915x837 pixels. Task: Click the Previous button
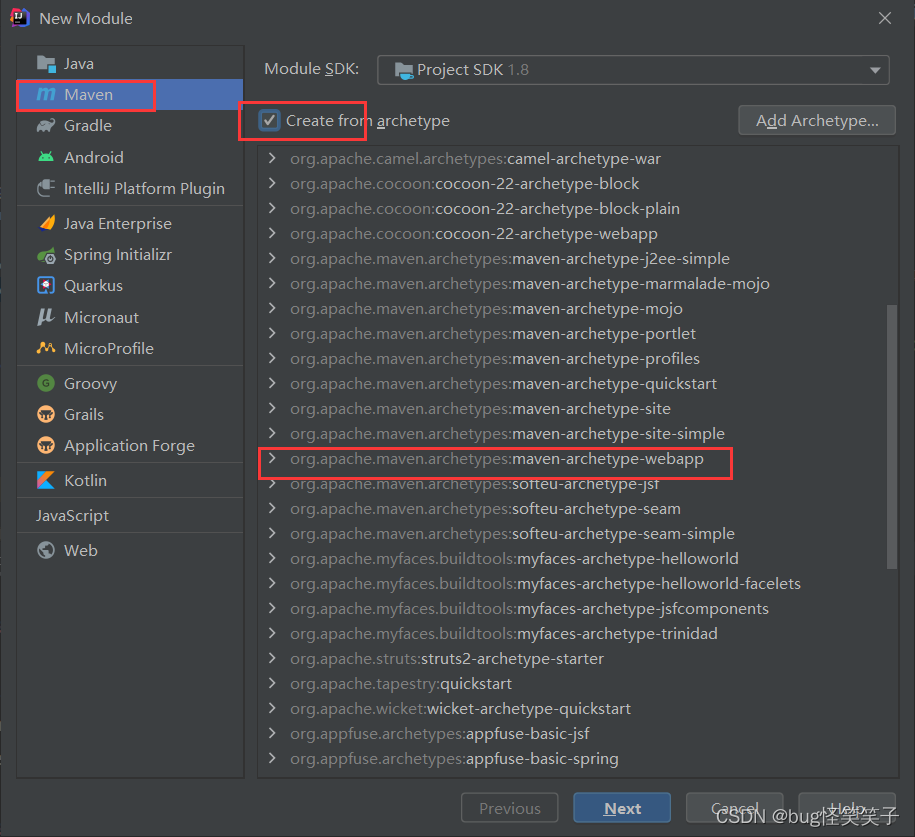pos(509,808)
